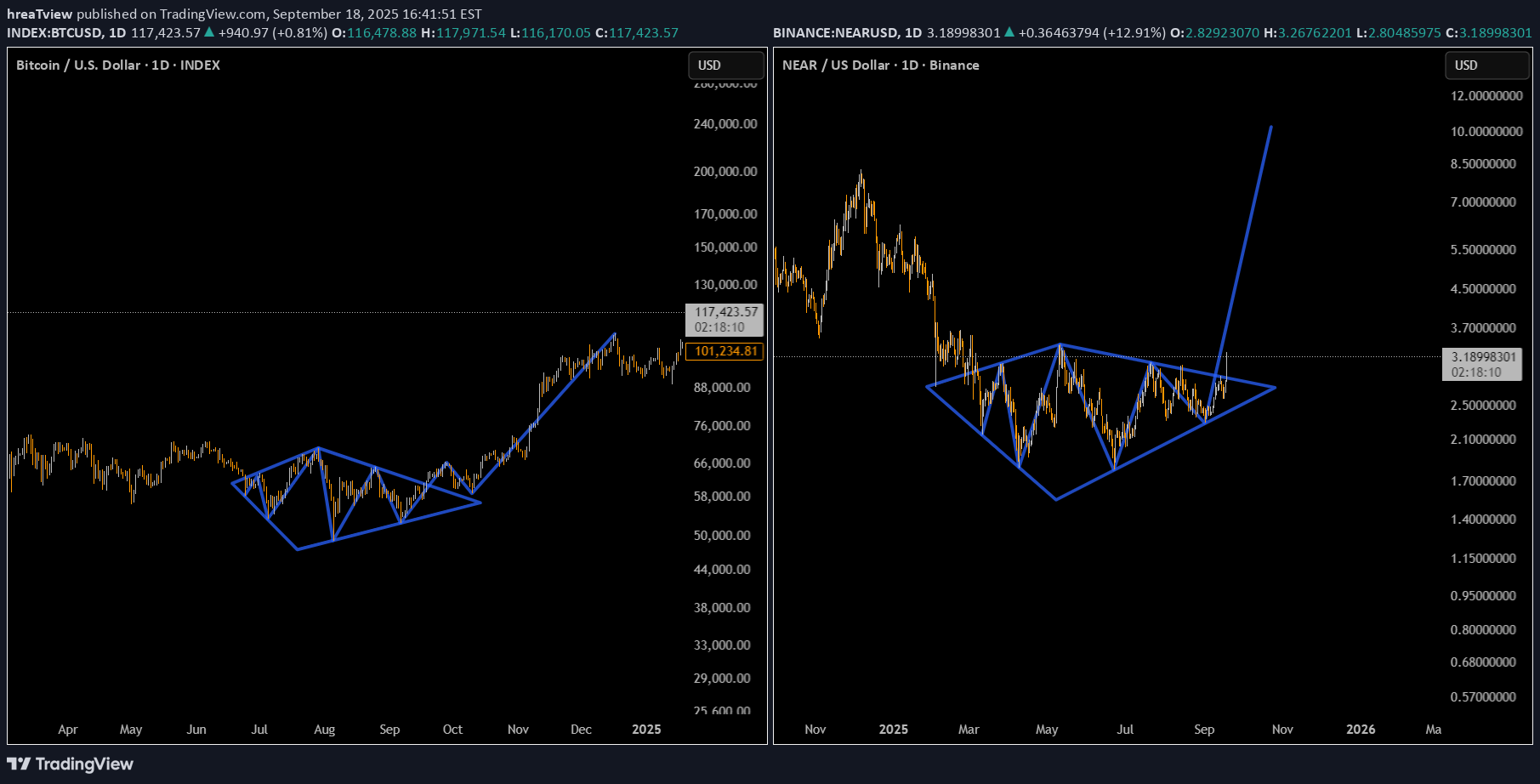Click the 'INDEX:BTCUSD, 1D' symbol text

point(66,33)
